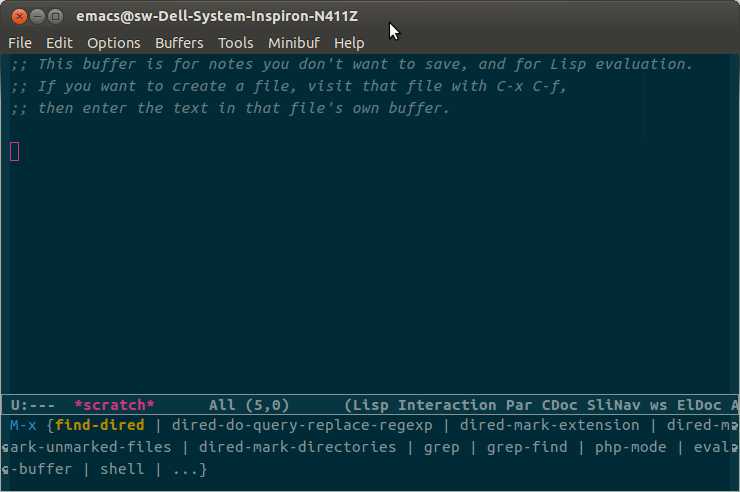Open the File menu

click(x=20, y=43)
